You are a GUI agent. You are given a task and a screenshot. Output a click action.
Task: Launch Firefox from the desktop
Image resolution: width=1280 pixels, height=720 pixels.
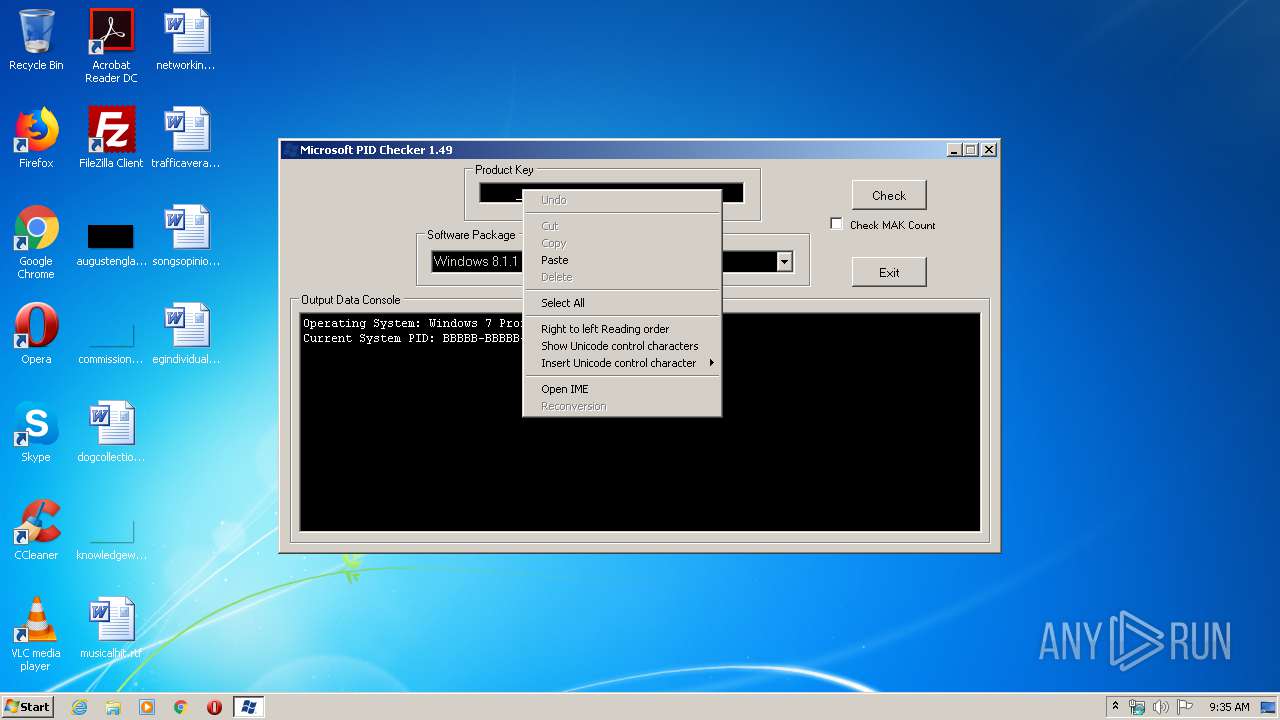pos(36,138)
